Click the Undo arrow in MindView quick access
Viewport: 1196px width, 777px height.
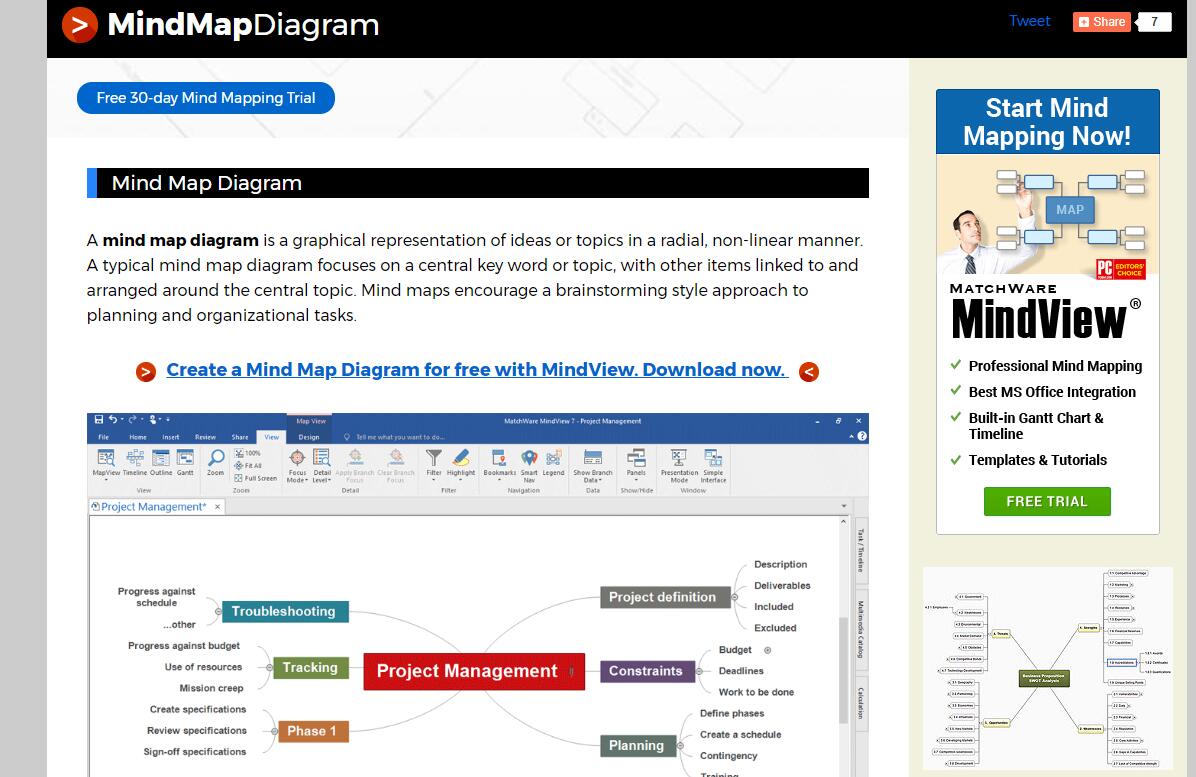(x=113, y=419)
